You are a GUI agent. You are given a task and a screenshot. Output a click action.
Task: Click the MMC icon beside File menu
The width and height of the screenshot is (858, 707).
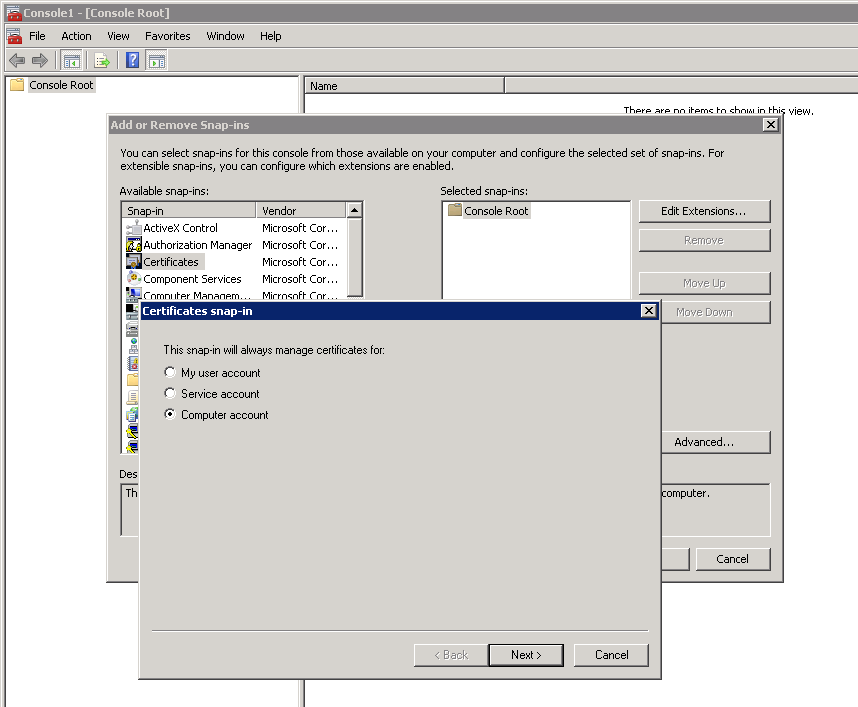(x=14, y=36)
